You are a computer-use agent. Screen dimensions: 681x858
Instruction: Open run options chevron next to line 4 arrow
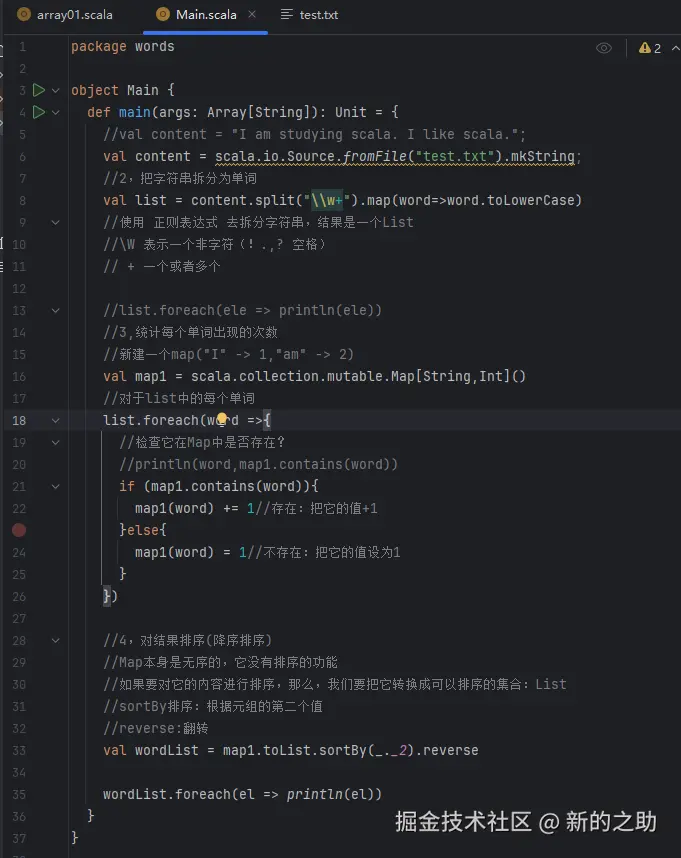coord(55,111)
